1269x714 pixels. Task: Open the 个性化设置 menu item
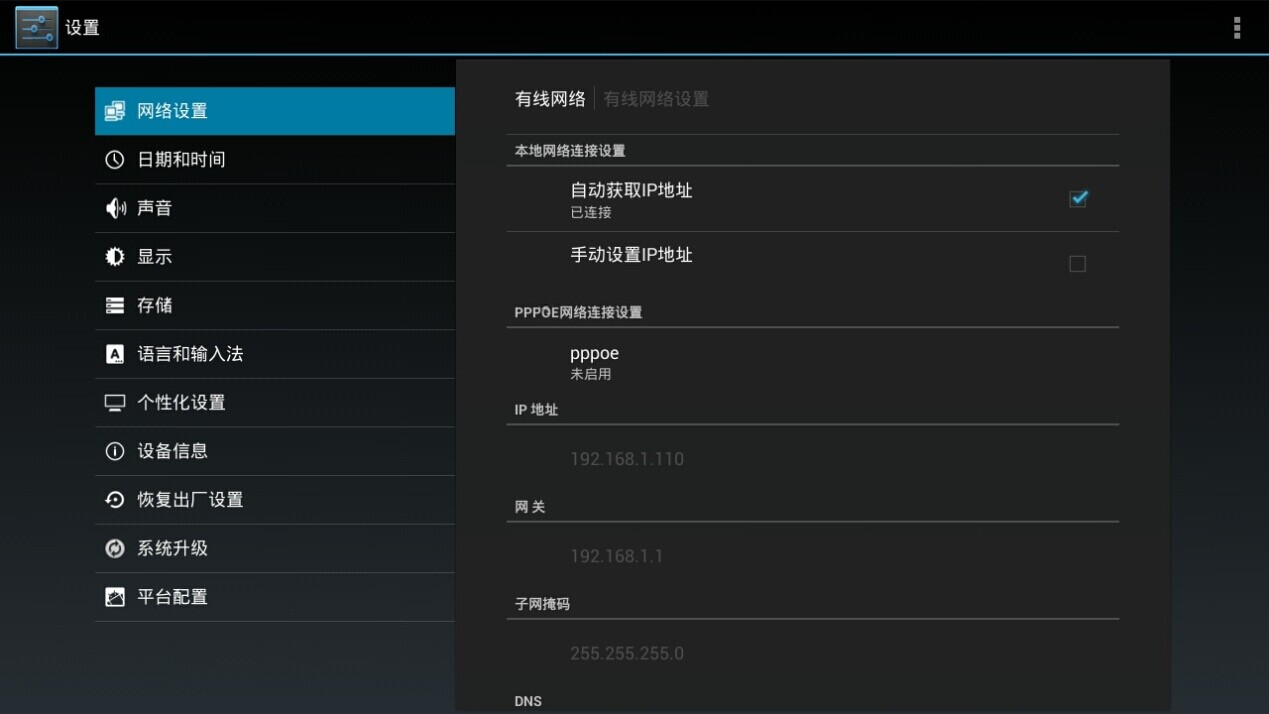click(x=181, y=402)
